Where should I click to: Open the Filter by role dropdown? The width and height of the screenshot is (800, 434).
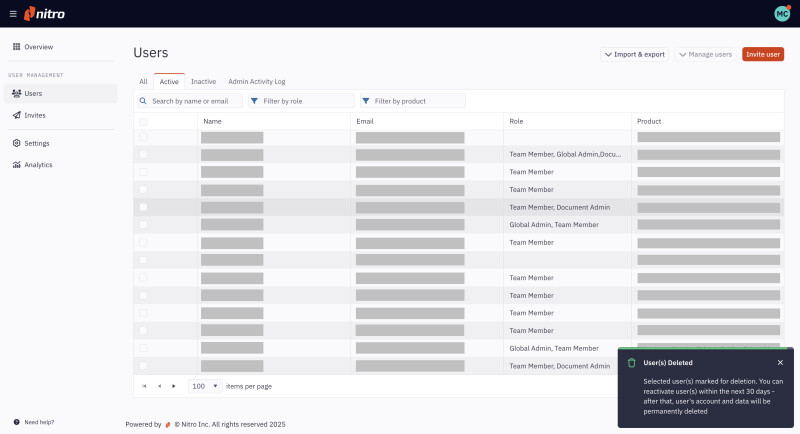click(300, 101)
